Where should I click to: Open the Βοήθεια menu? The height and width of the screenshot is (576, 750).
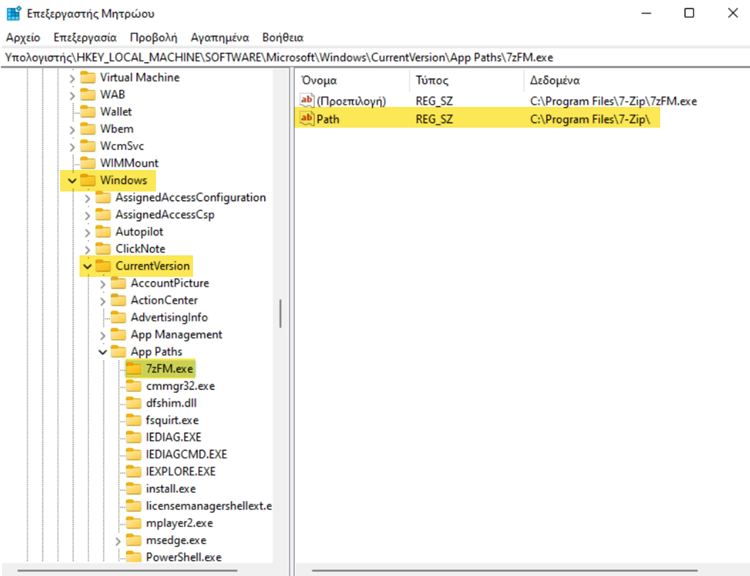(x=283, y=37)
